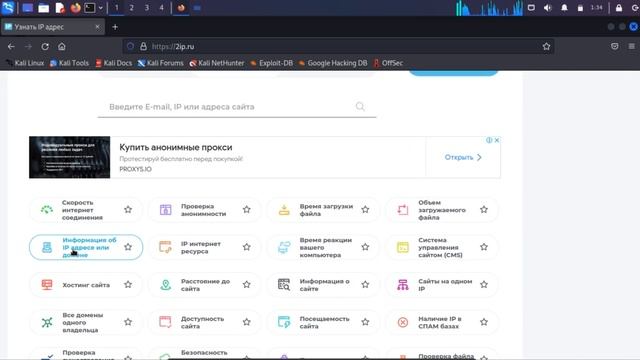Click the 'Посещаемость сайта' icon

tap(284, 322)
